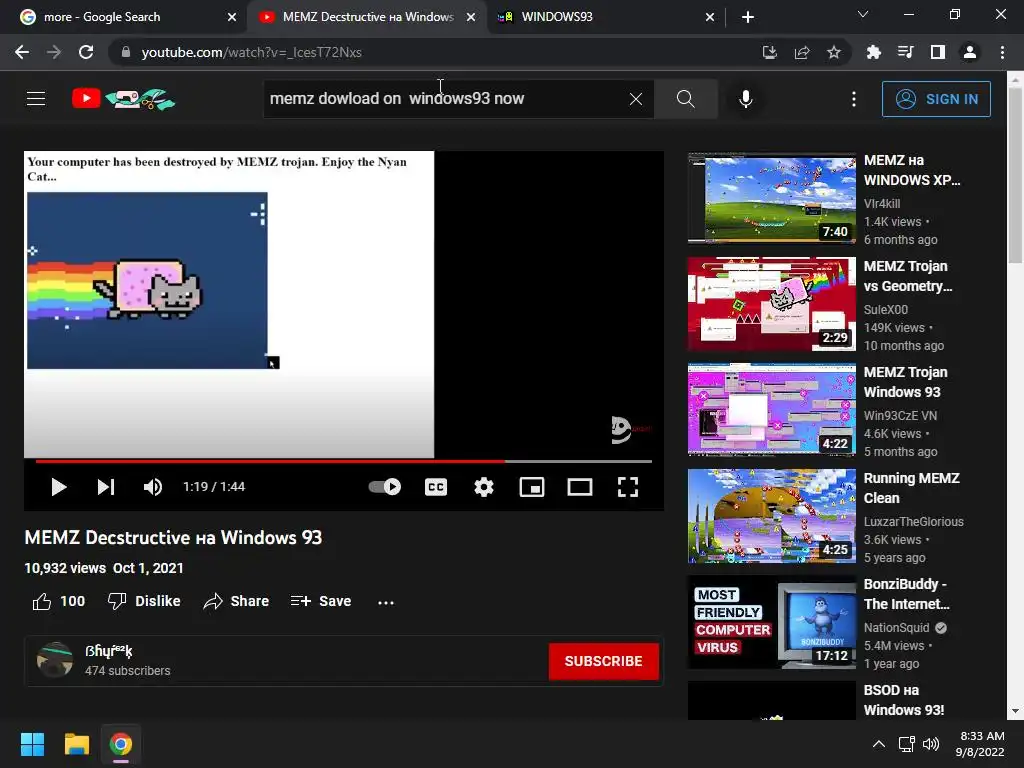
Task: Close the WINDOWS93 tab
Action: pyautogui.click(x=710, y=17)
